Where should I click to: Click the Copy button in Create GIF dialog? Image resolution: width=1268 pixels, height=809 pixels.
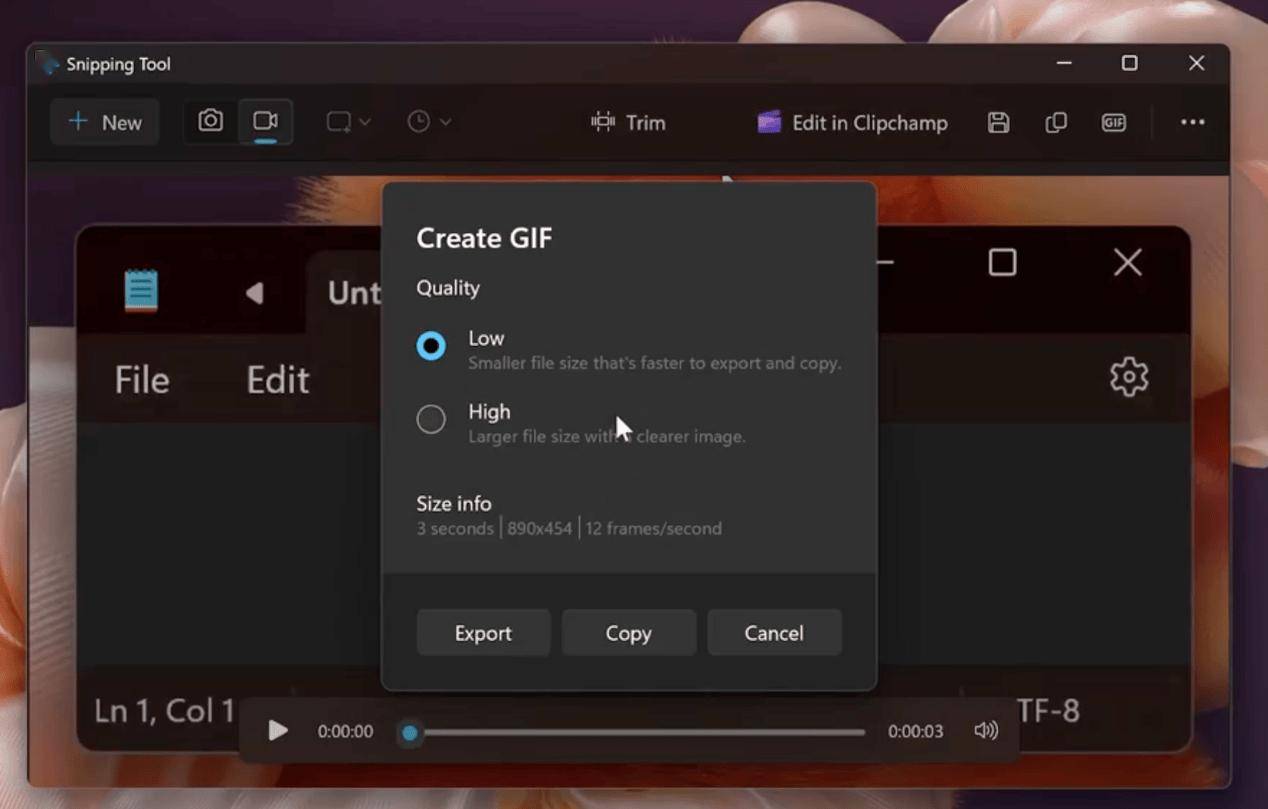pyautogui.click(x=628, y=633)
